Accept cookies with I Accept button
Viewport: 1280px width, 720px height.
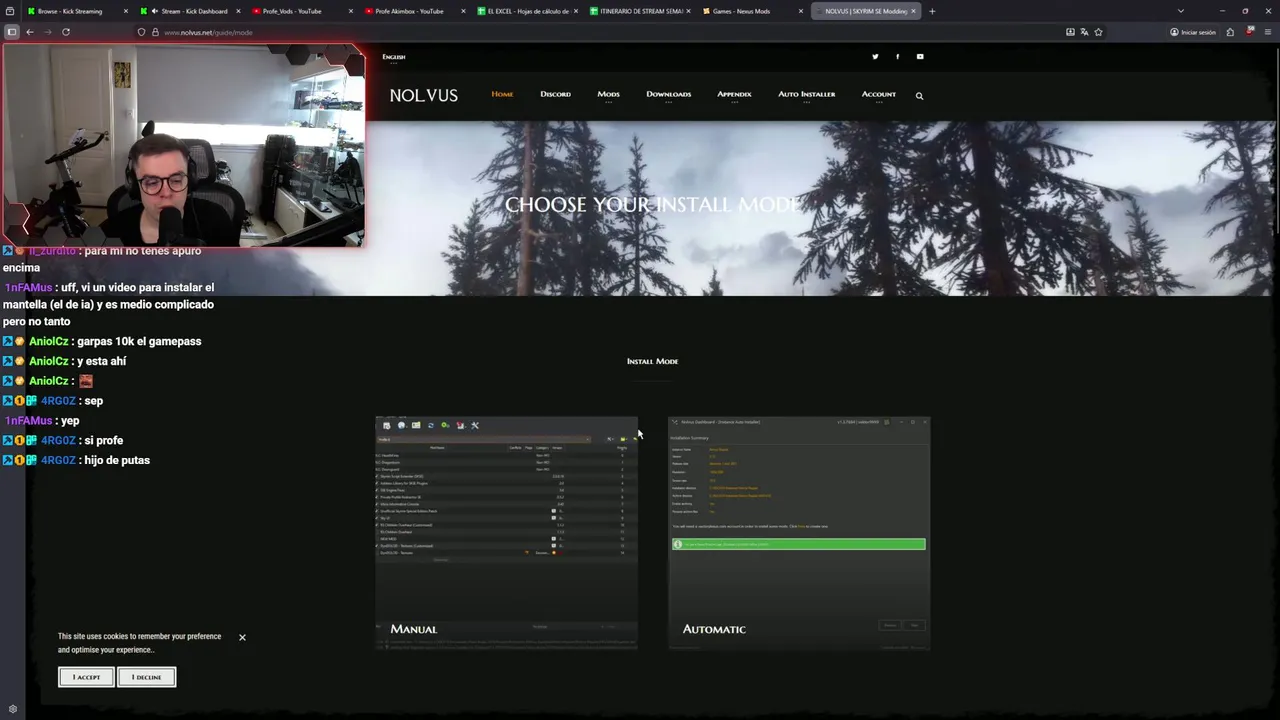point(86,677)
